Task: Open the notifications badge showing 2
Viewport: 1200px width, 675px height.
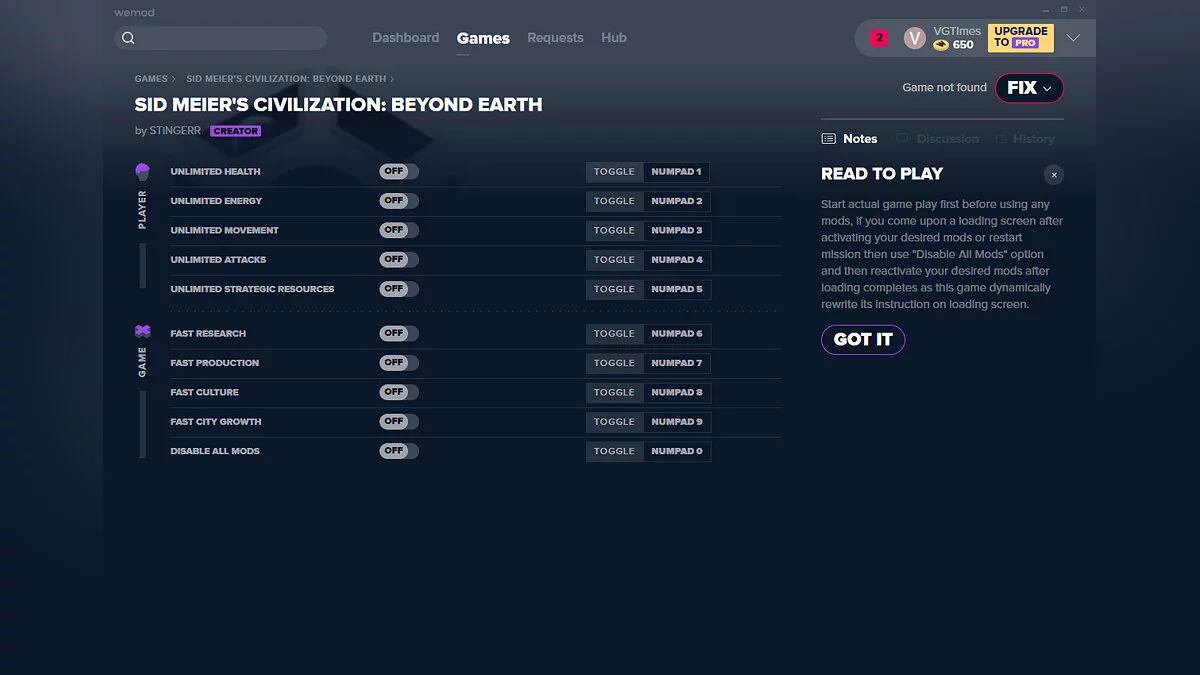Action: (x=879, y=38)
